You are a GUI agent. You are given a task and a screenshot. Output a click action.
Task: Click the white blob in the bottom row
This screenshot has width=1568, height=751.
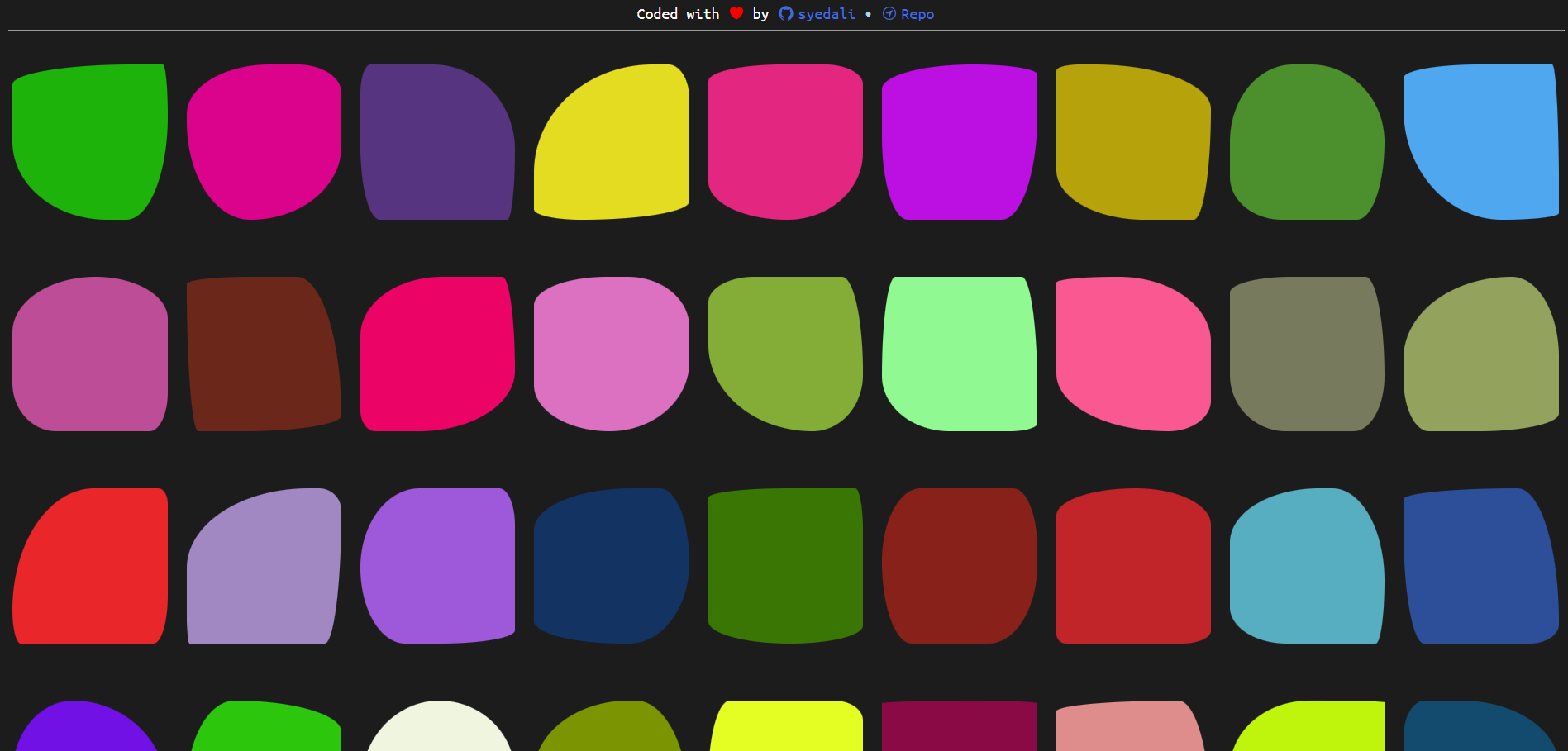pyautogui.click(x=438, y=735)
